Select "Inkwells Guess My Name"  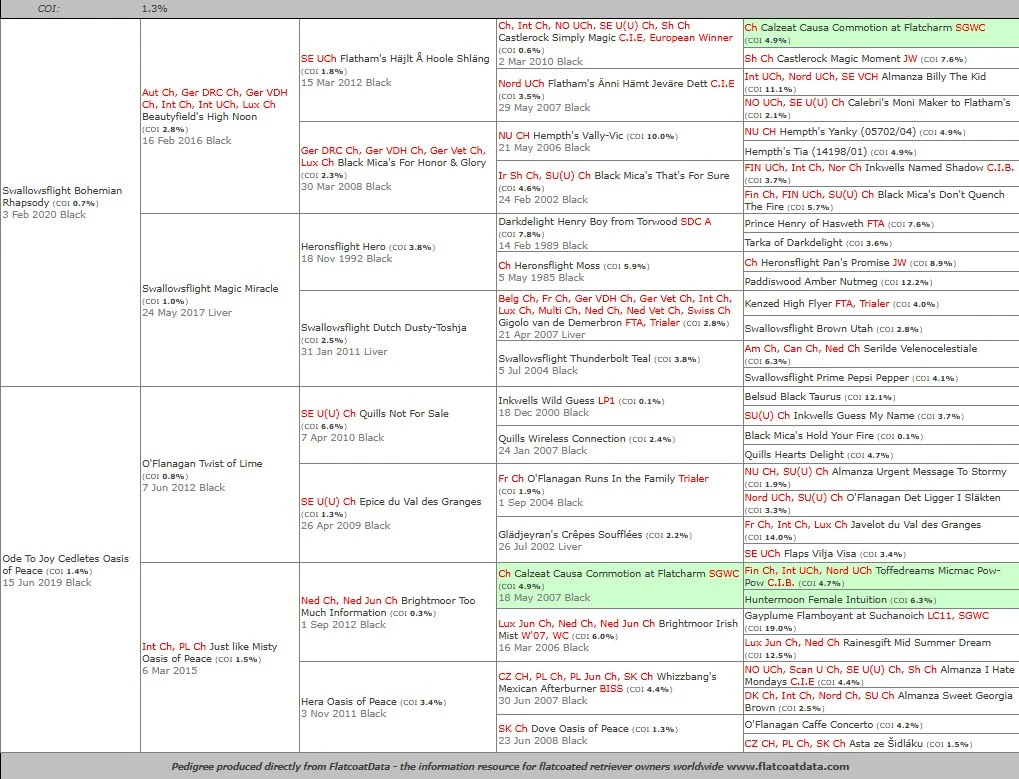pos(854,416)
